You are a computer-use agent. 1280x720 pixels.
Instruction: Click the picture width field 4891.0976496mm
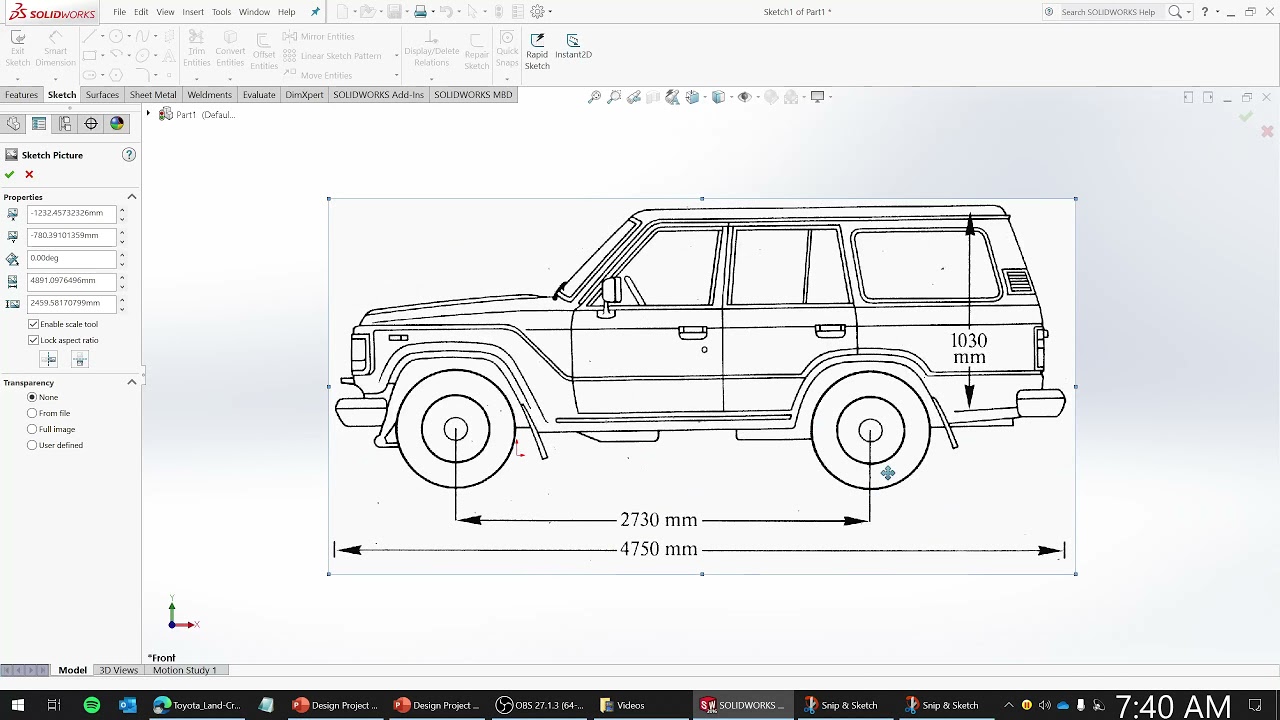pyautogui.click(x=72, y=280)
